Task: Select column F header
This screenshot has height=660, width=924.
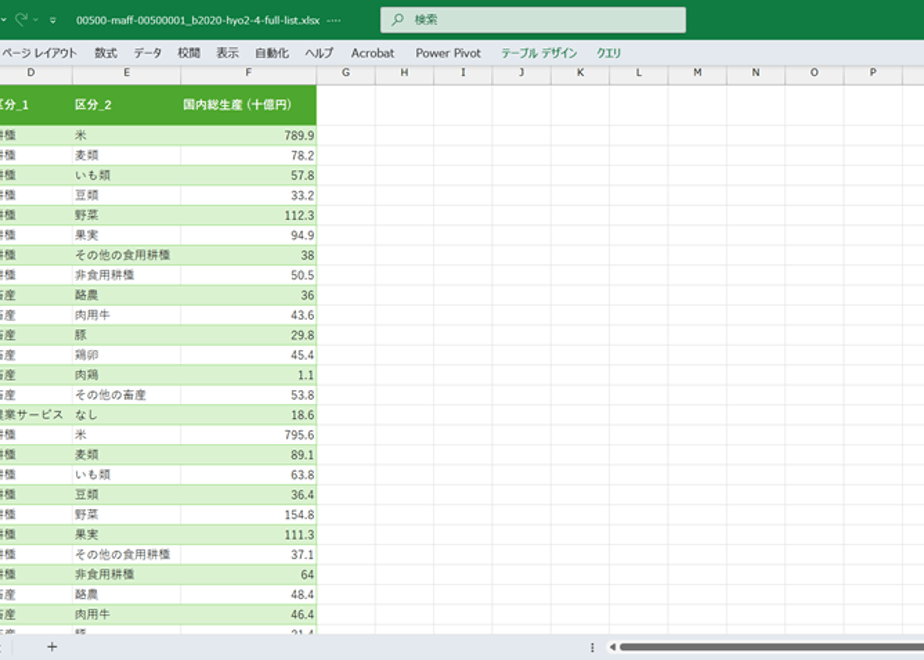Action: pos(248,72)
